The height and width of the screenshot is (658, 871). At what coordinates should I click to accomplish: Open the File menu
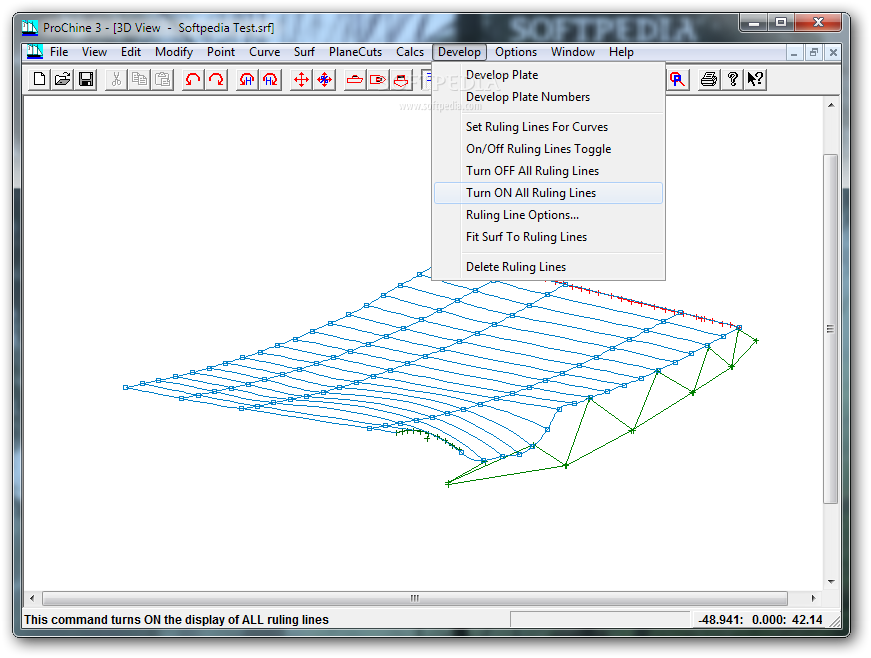tap(59, 52)
